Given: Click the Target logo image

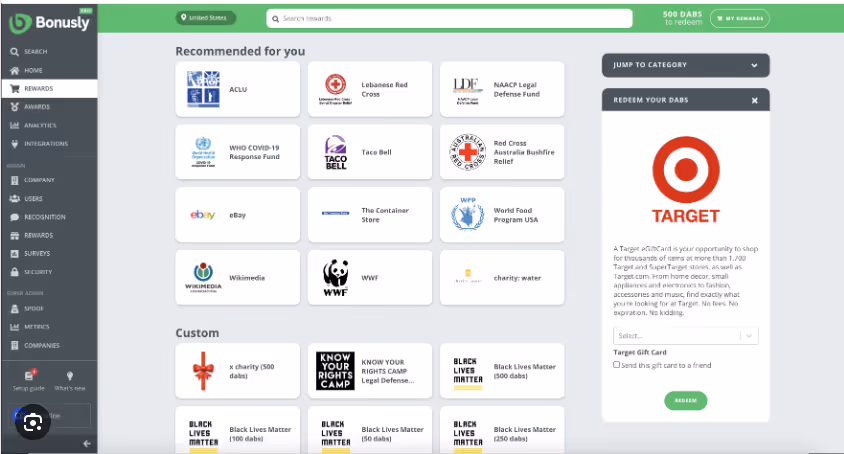Looking at the screenshot, I should [x=686, y=180].
